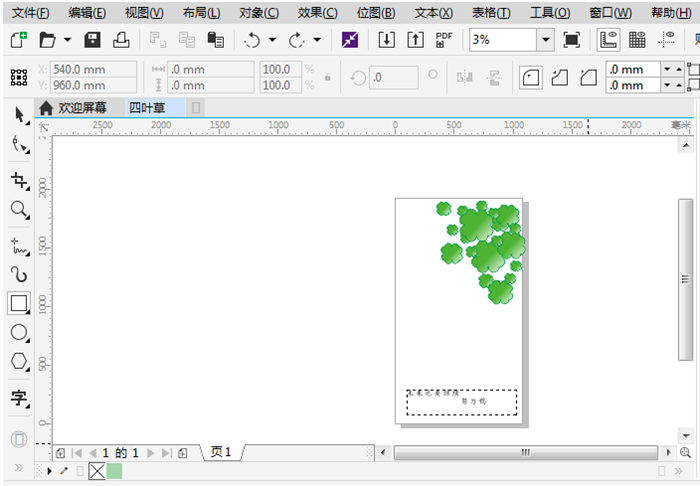This screenshot has width=700, height=486.
Task: Select the Polygon tool
Action: pyautogui.click(x=19, y=361)
